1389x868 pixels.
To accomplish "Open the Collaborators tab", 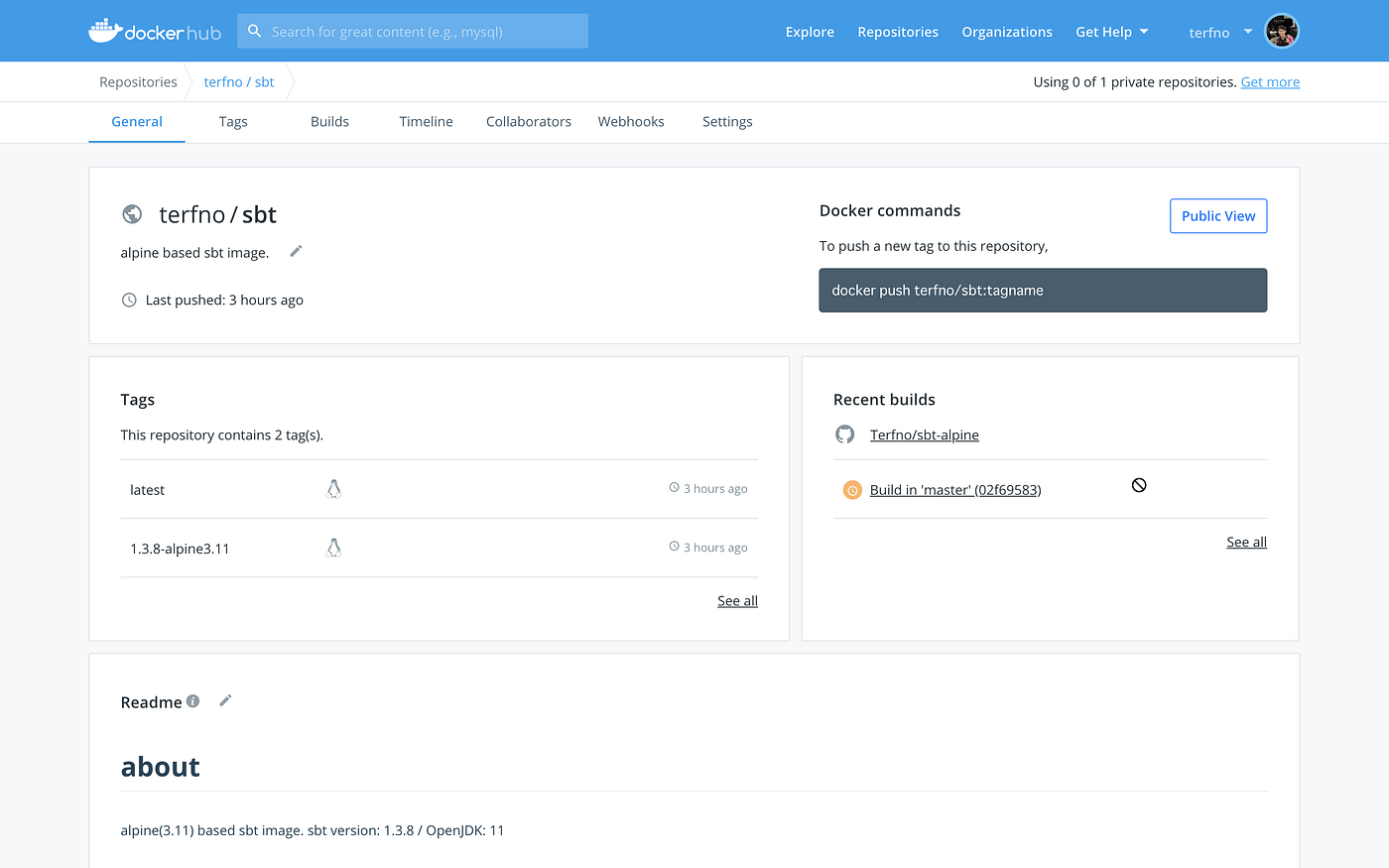I will point(529,122).
